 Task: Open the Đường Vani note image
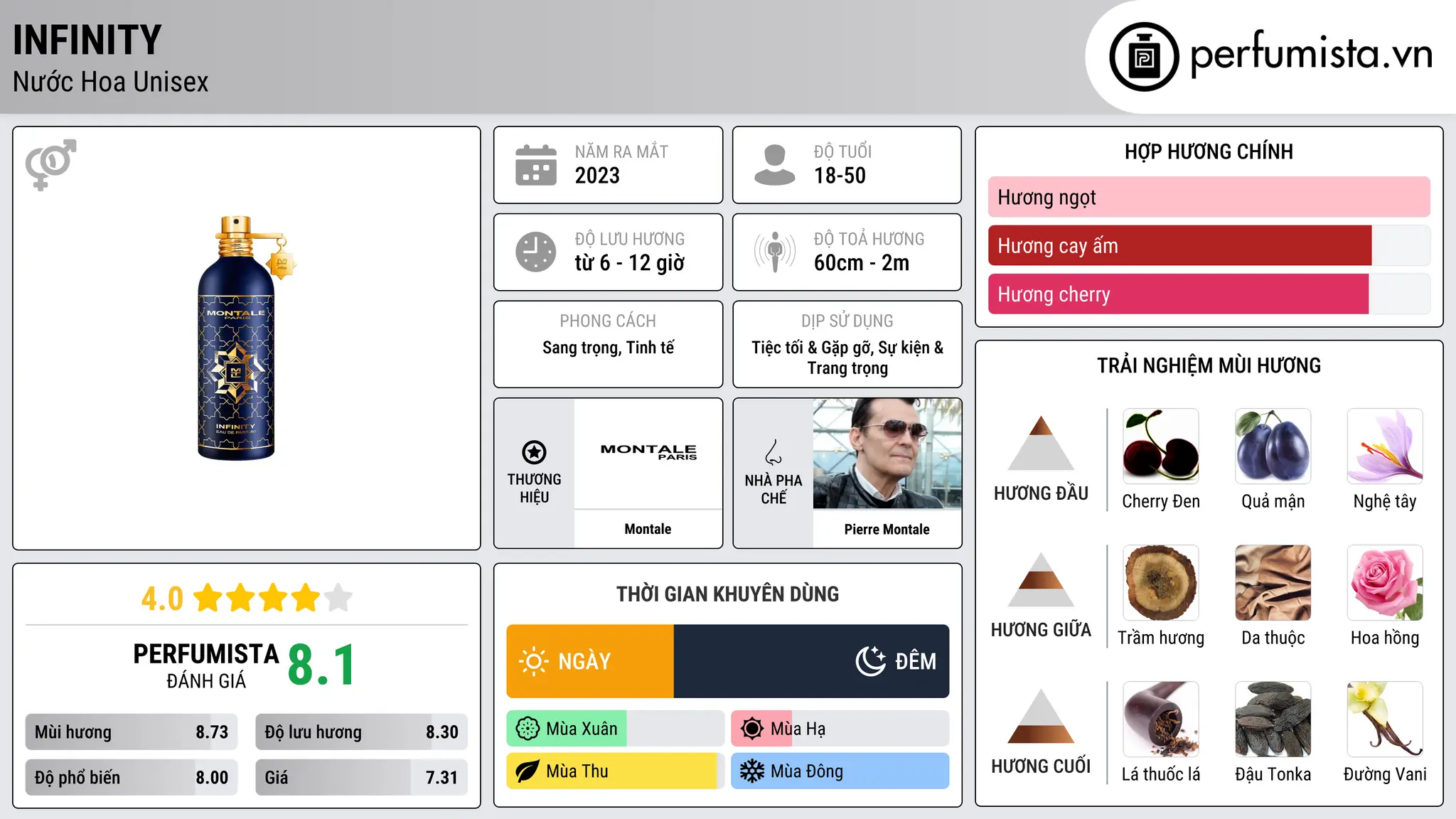1385,719
